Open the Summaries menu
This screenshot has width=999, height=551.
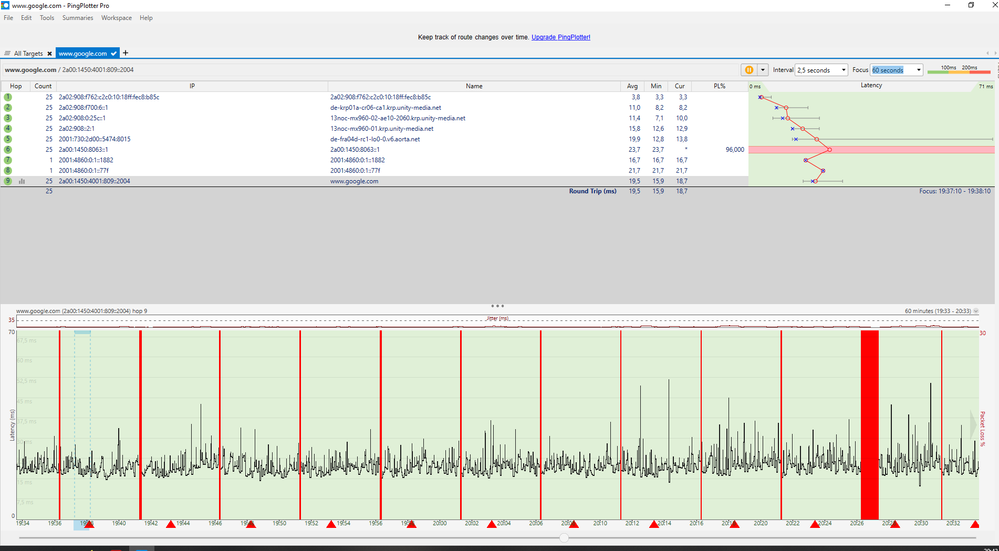coord(78,18)
